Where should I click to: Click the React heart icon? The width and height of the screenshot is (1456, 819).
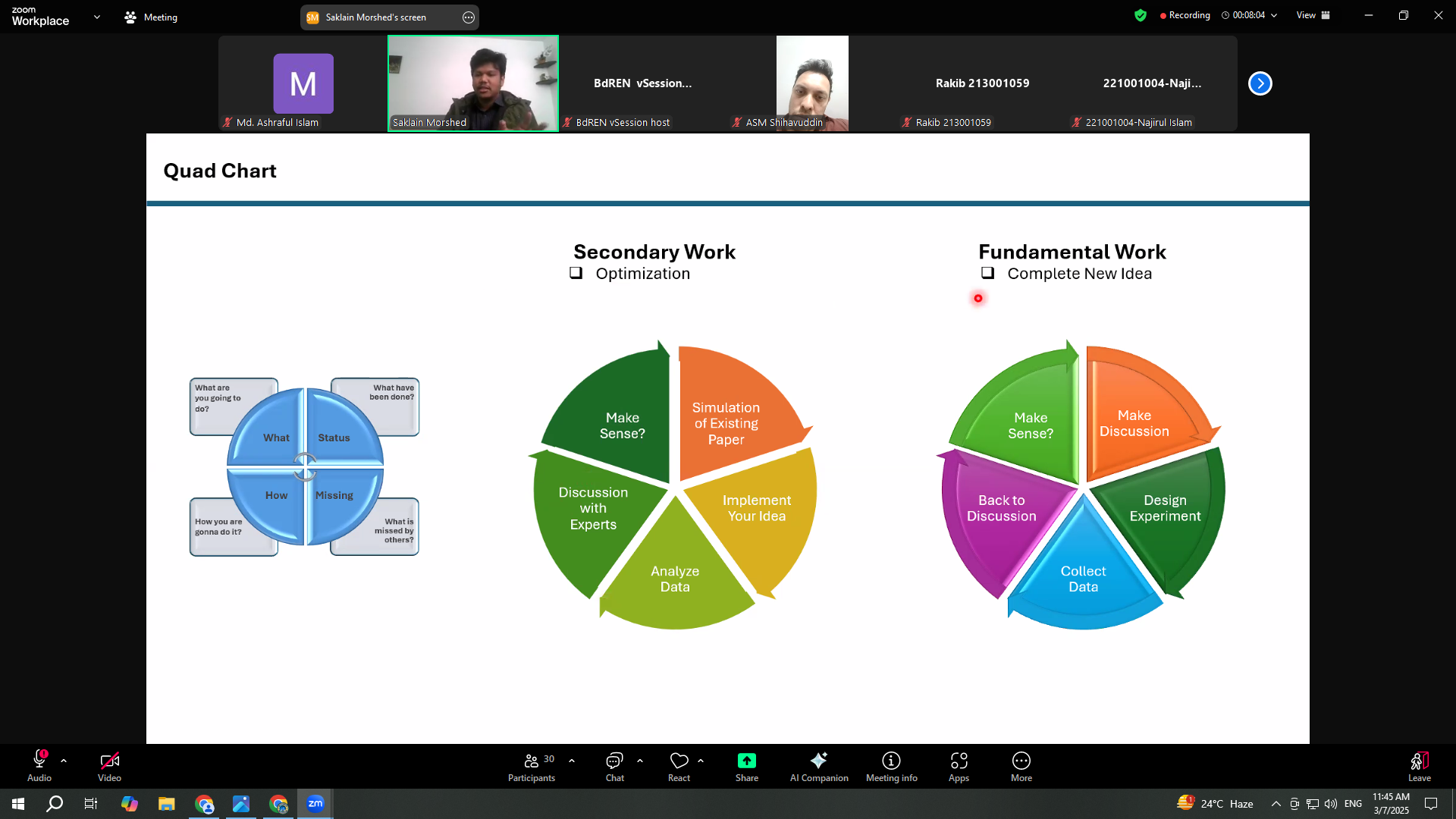tap(679, 761)
